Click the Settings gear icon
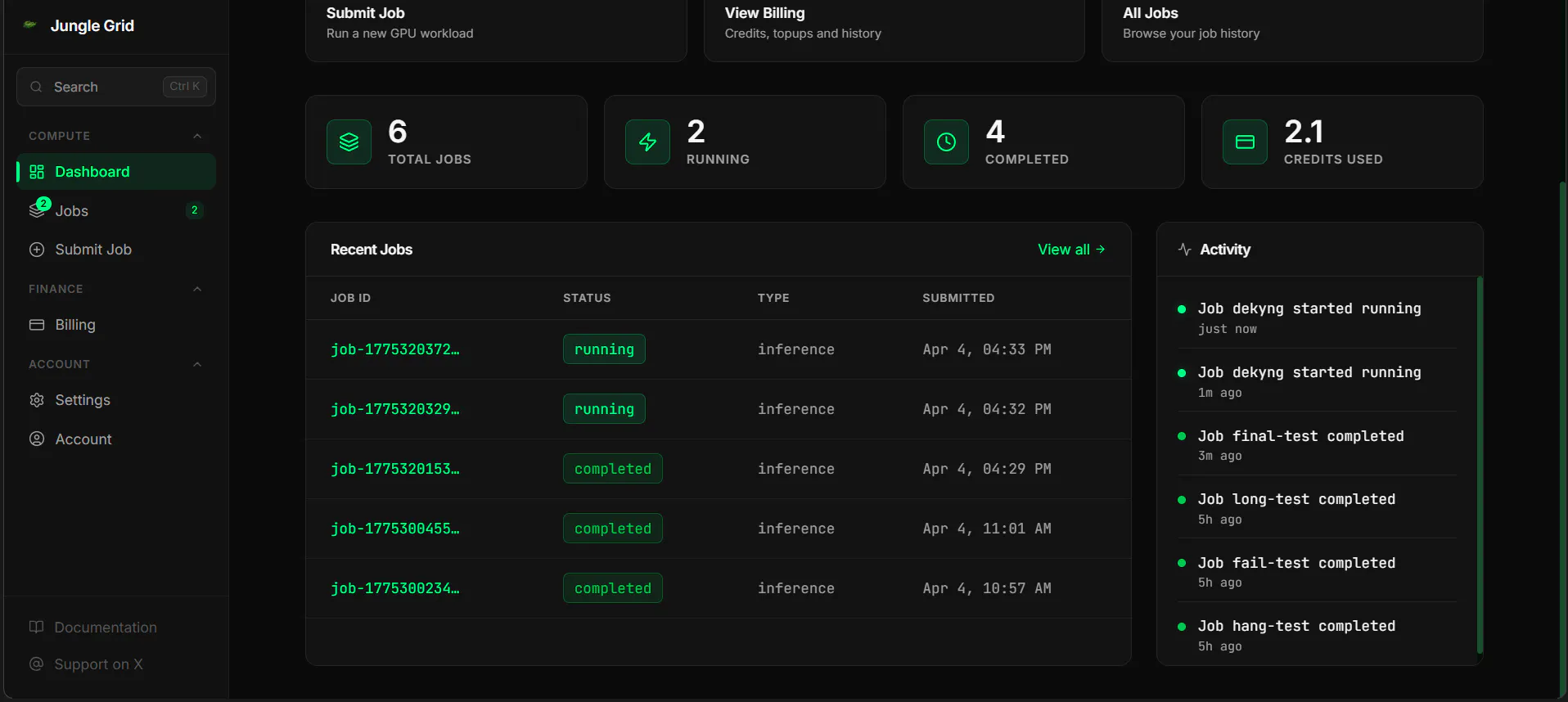Image resolution: width=1568 pixels, height=702 pixels. [x=37, y=400]
